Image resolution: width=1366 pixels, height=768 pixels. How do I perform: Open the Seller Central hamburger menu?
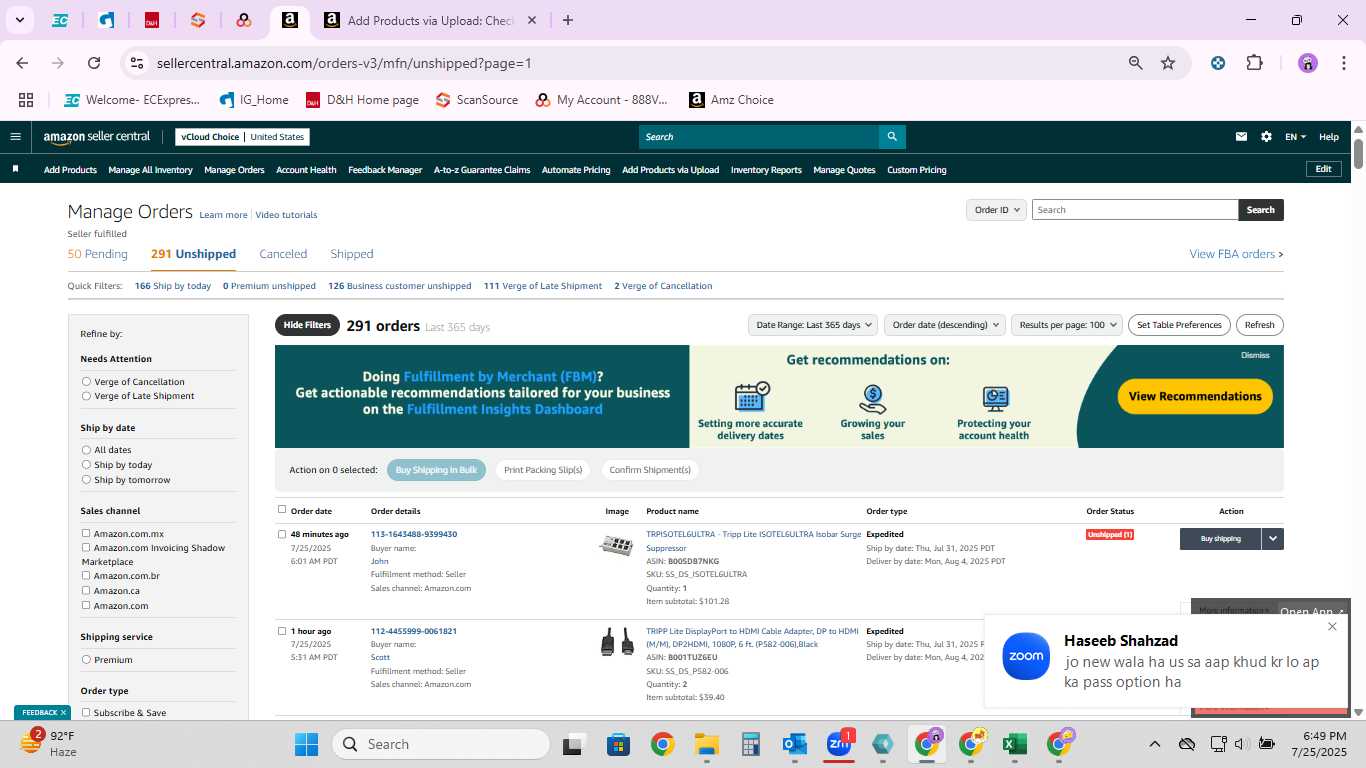pos(15,137)
